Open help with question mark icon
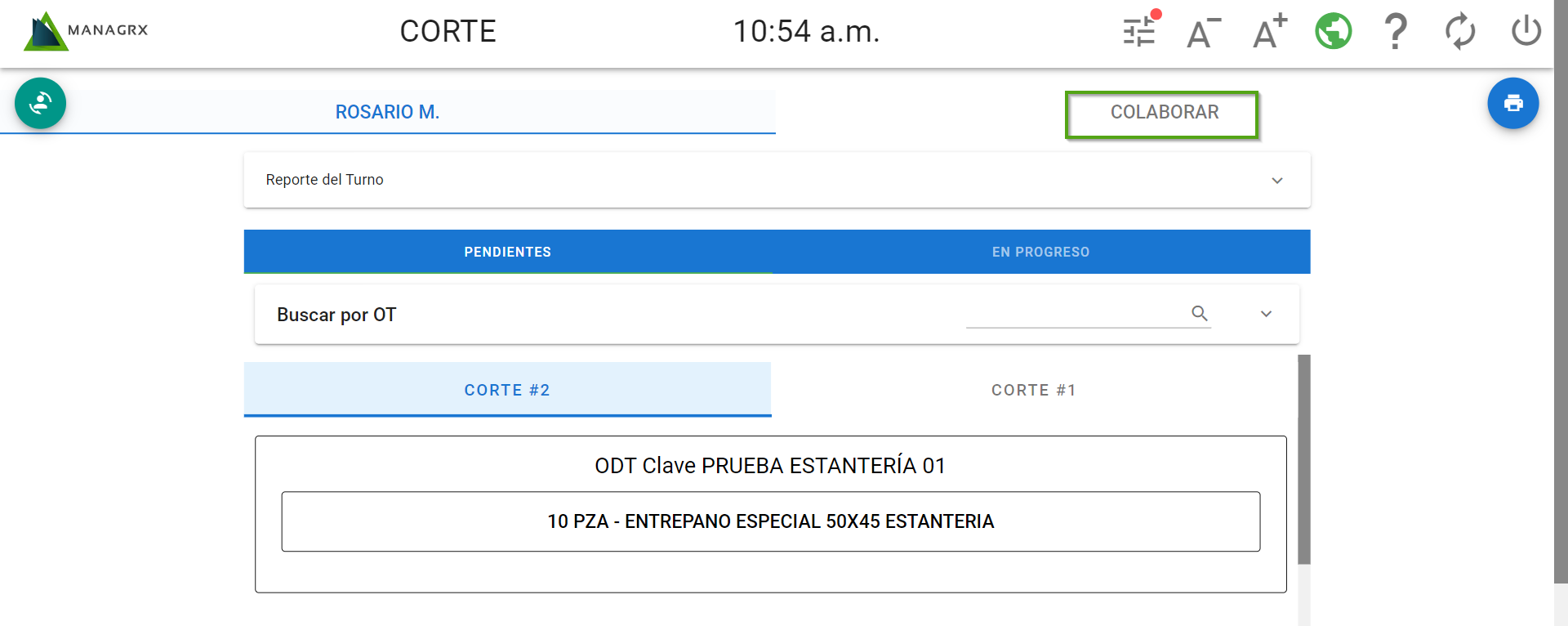Viewport: 1568px width, 626px height. point(1396,32)
